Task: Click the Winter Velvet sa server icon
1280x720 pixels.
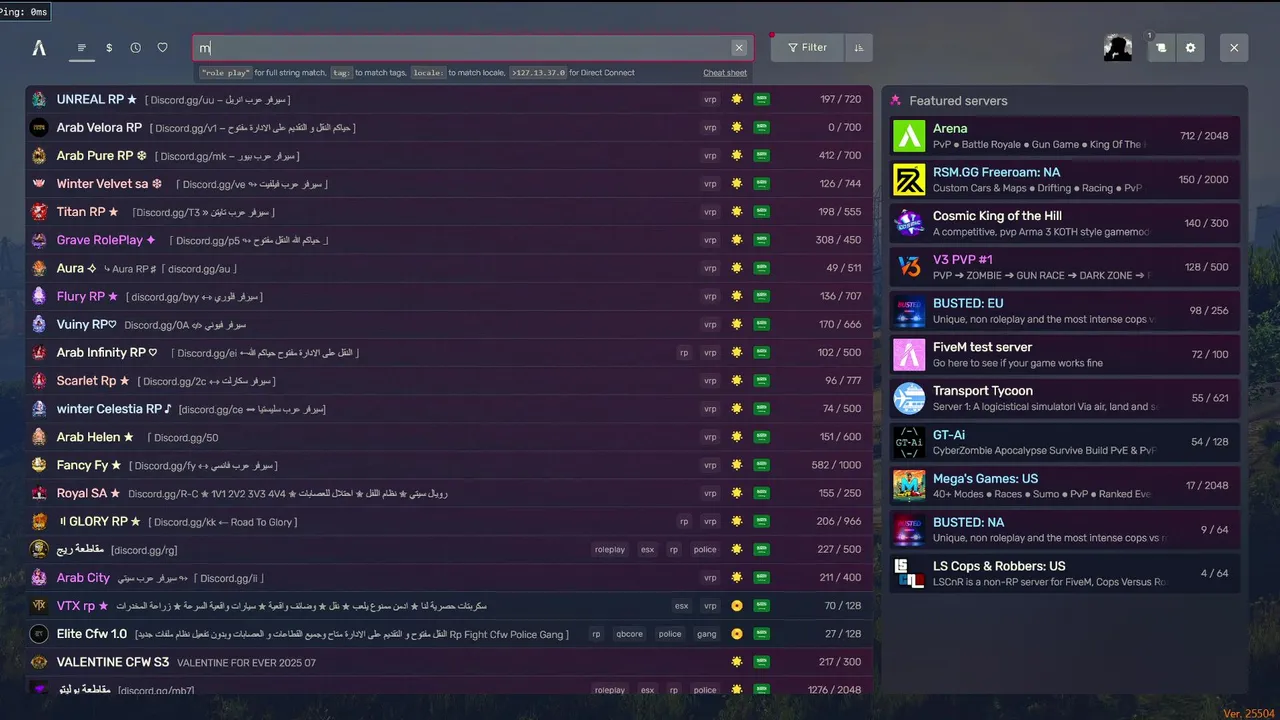Action: point(39,183)
